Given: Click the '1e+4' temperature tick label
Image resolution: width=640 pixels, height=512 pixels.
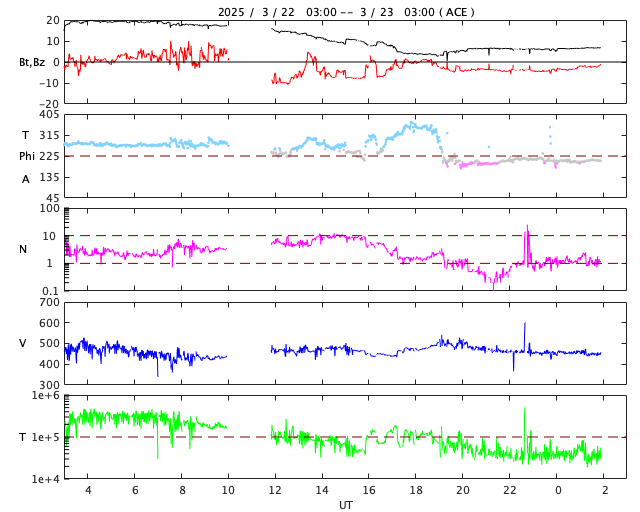Looking at the screenshot, I should click(x=46, y=479).
